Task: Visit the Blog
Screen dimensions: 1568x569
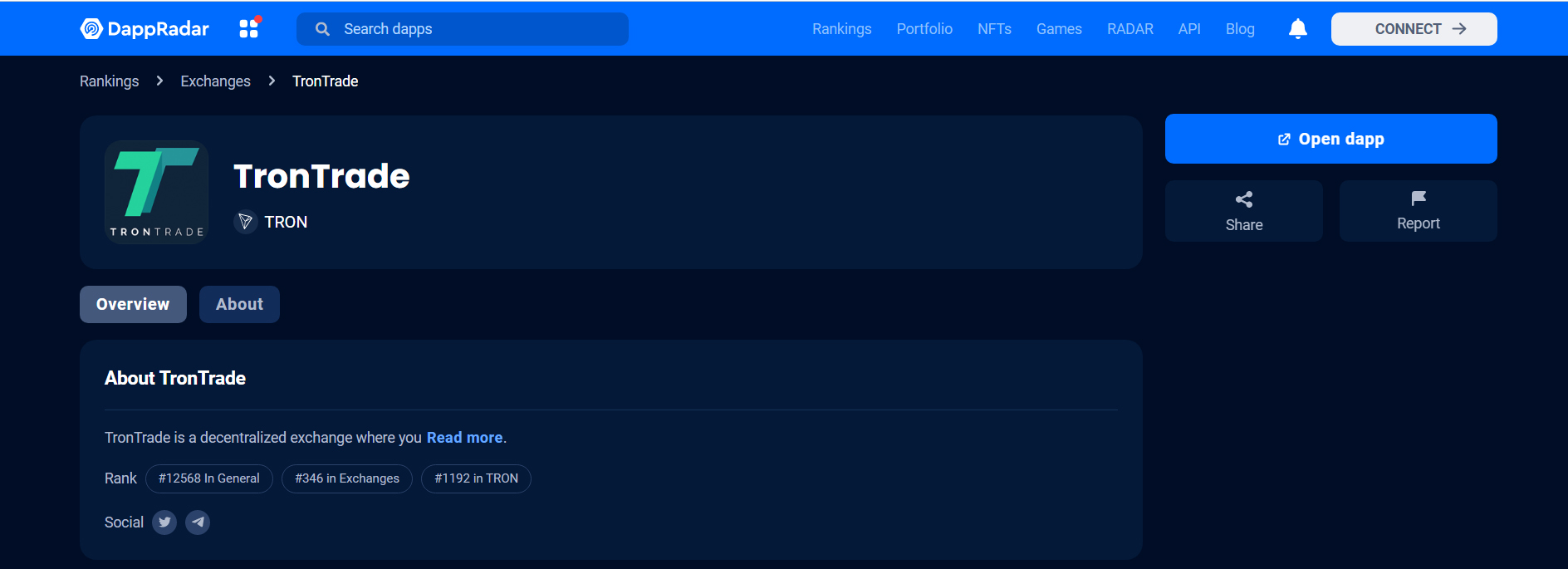Action: (1240, 29)
